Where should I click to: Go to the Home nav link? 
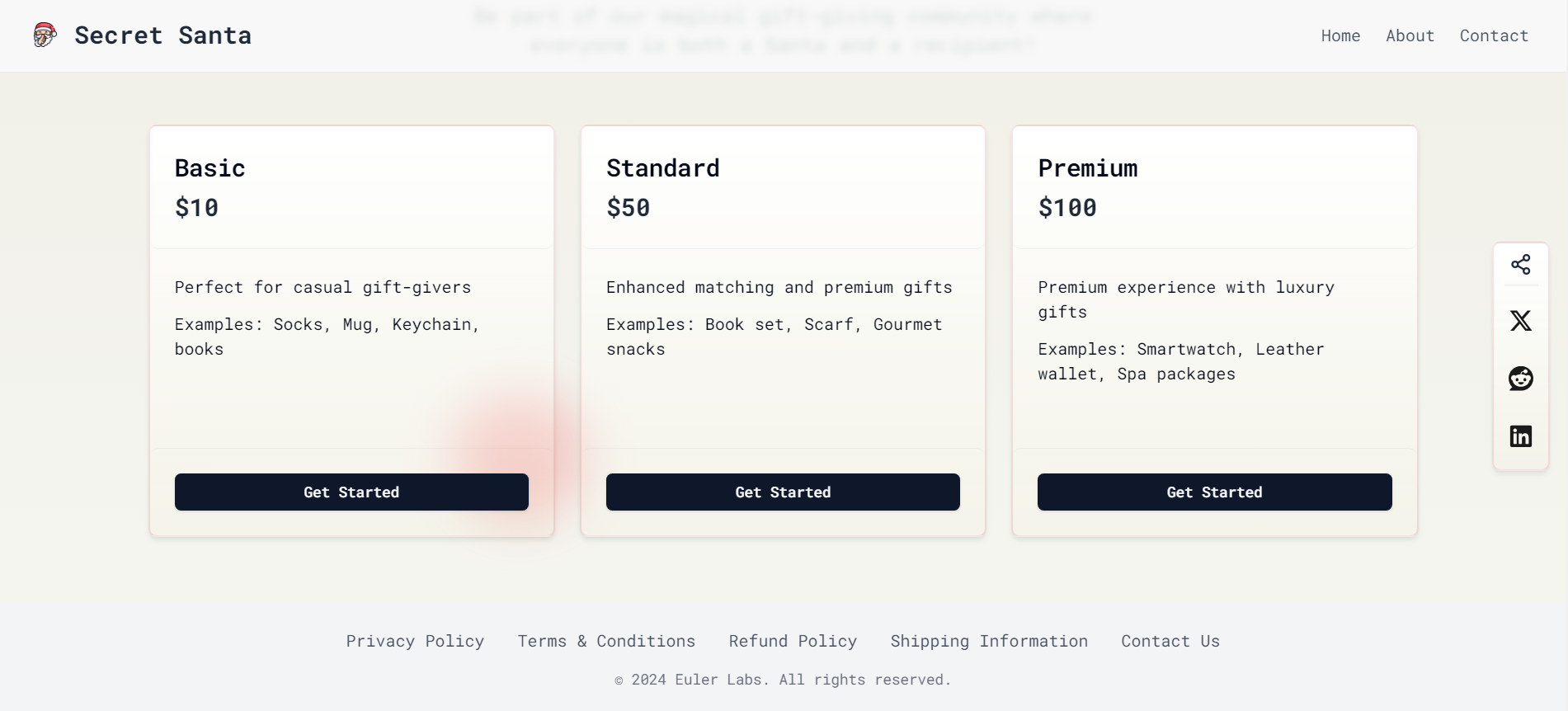click(1340, 35)
